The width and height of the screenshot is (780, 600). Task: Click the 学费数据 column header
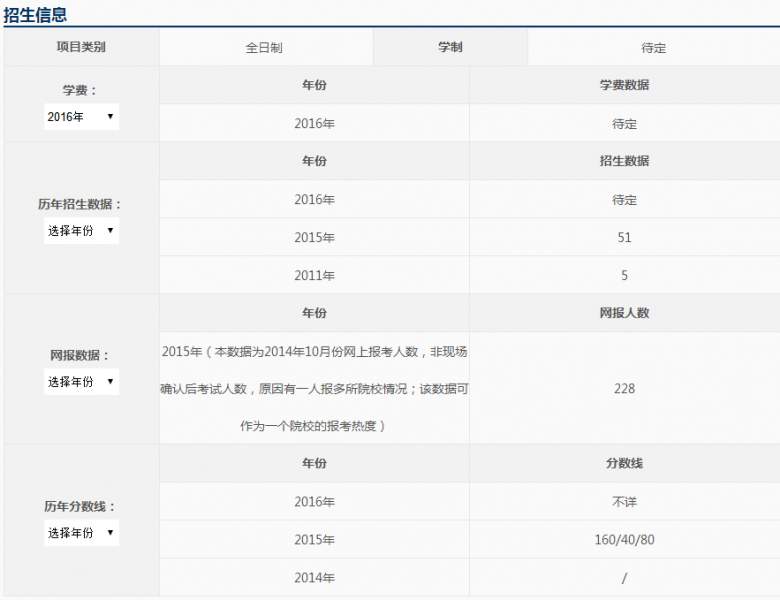coord(624,85)
